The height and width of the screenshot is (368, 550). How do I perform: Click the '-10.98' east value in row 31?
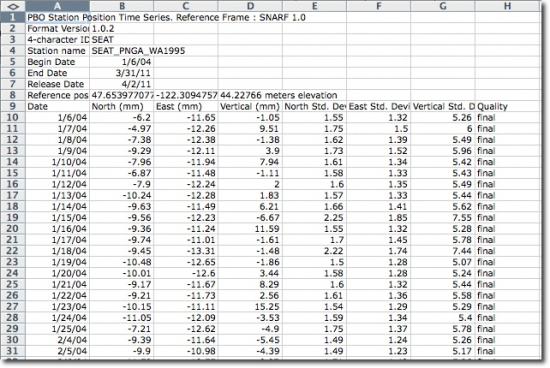tap(186, 351)
